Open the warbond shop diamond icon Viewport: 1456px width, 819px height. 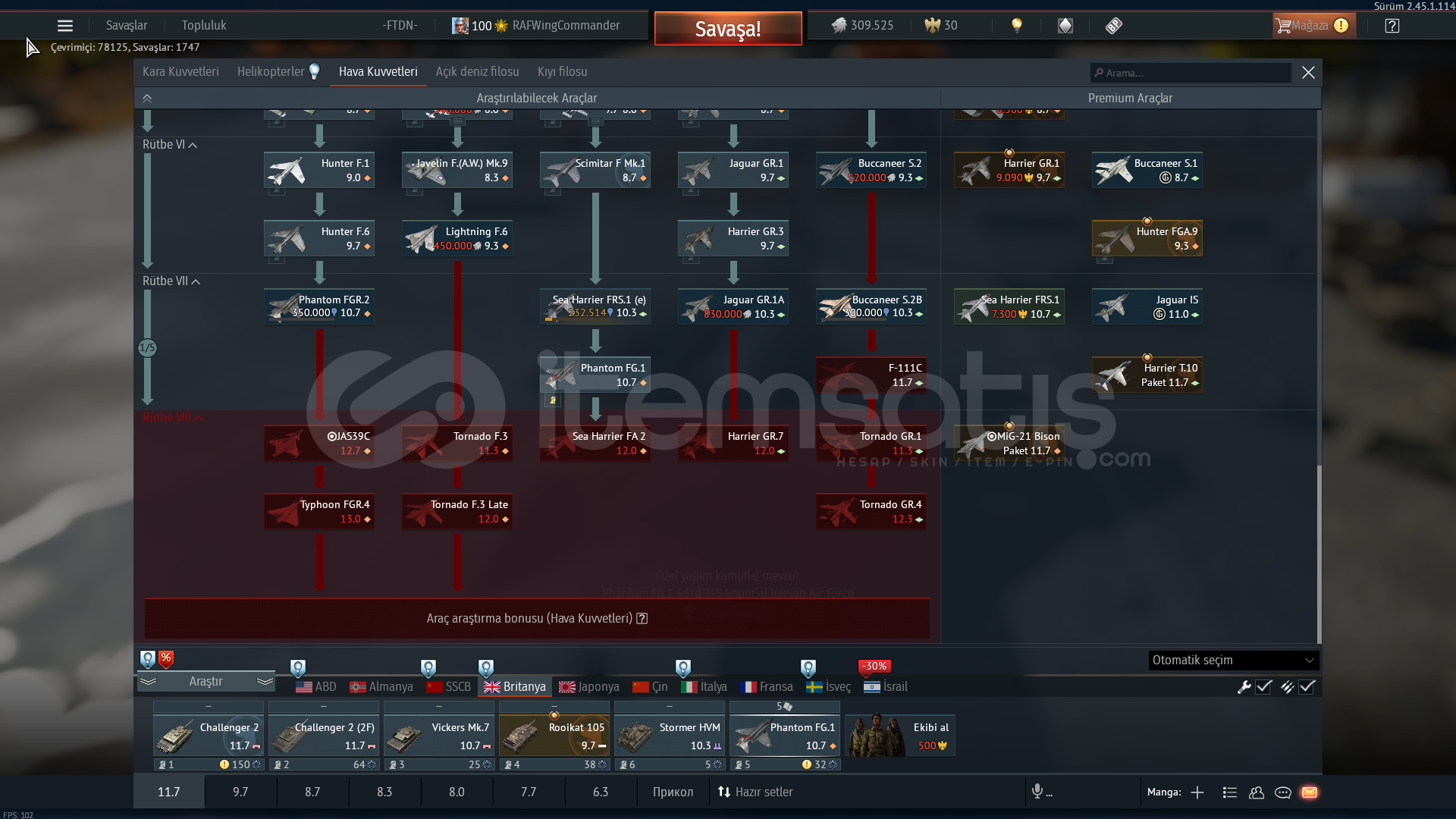(1065, 26)
